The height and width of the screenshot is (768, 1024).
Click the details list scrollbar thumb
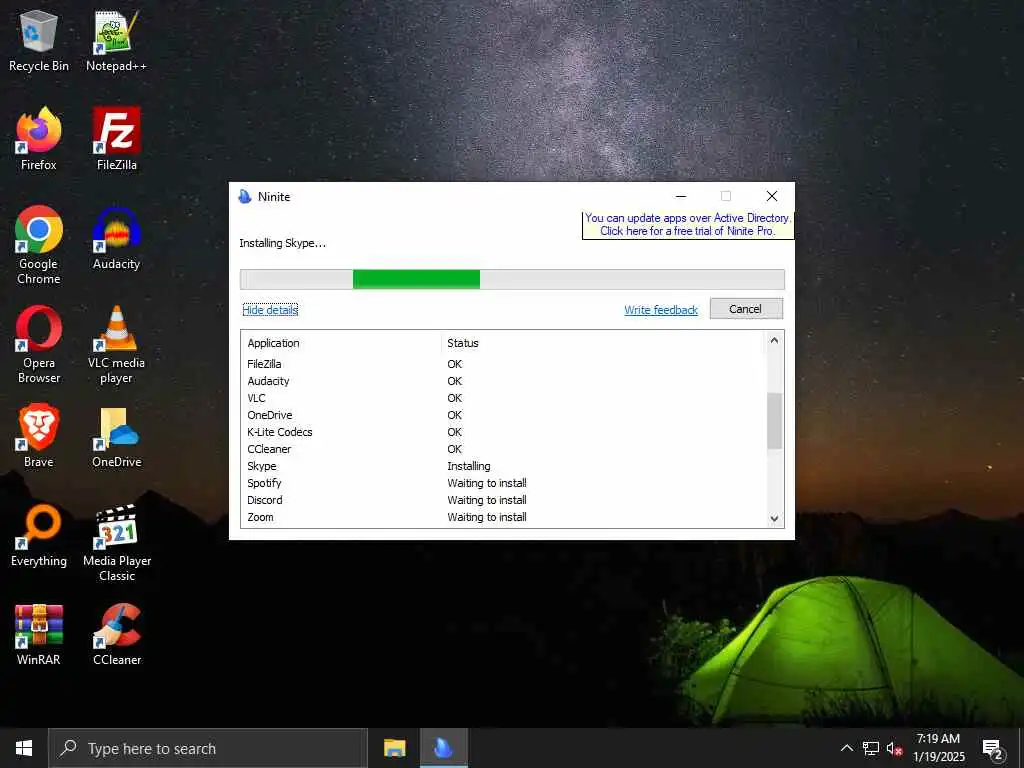[x=774, y=421]
